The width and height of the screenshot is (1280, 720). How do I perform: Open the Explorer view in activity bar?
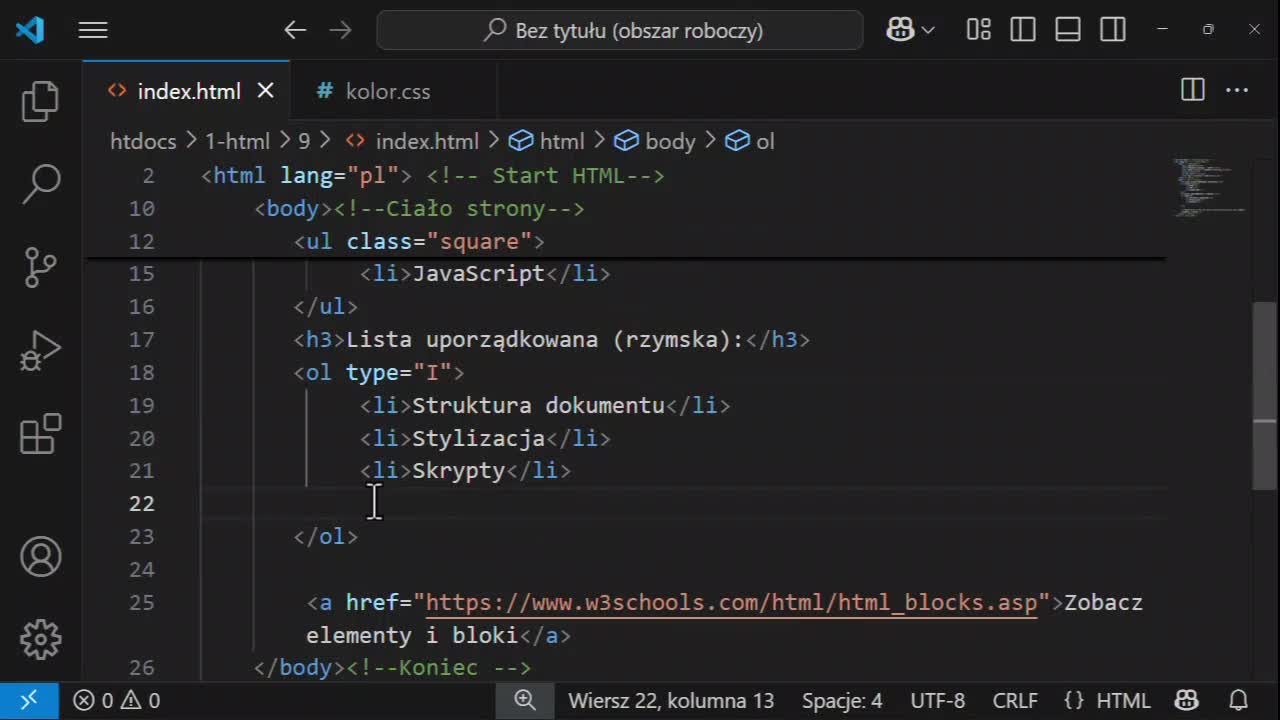pyautogui.click(x=41, y=102)
